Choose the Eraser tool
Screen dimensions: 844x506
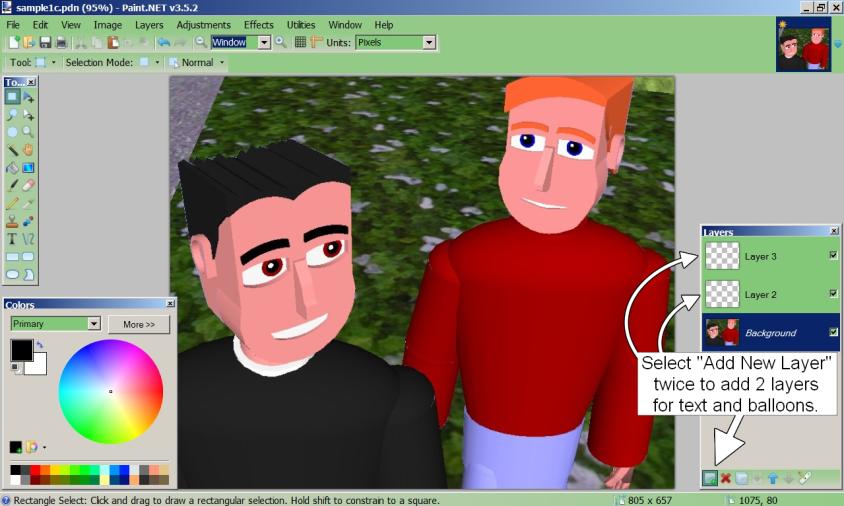click(x=28, y=185)
